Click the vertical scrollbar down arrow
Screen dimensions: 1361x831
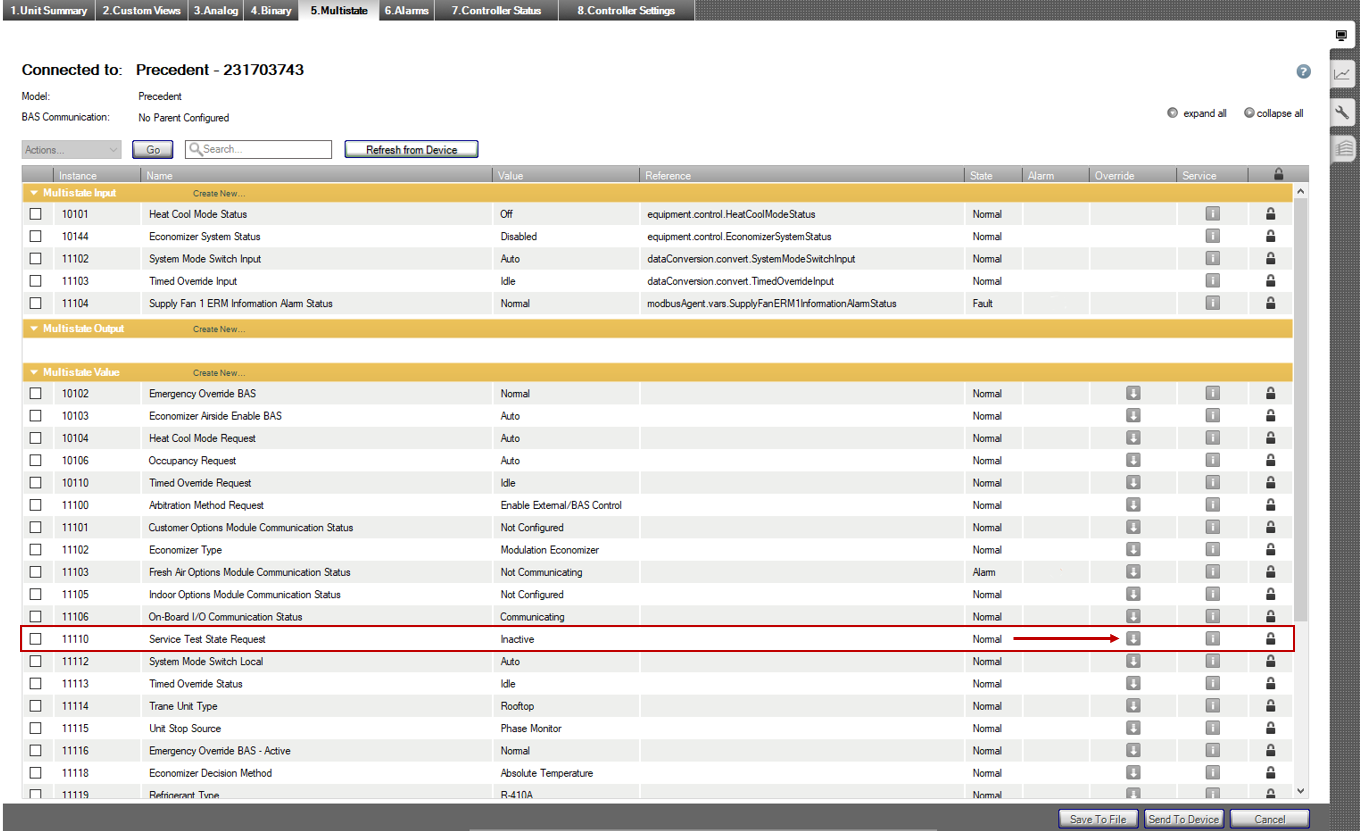(1300, 791)
